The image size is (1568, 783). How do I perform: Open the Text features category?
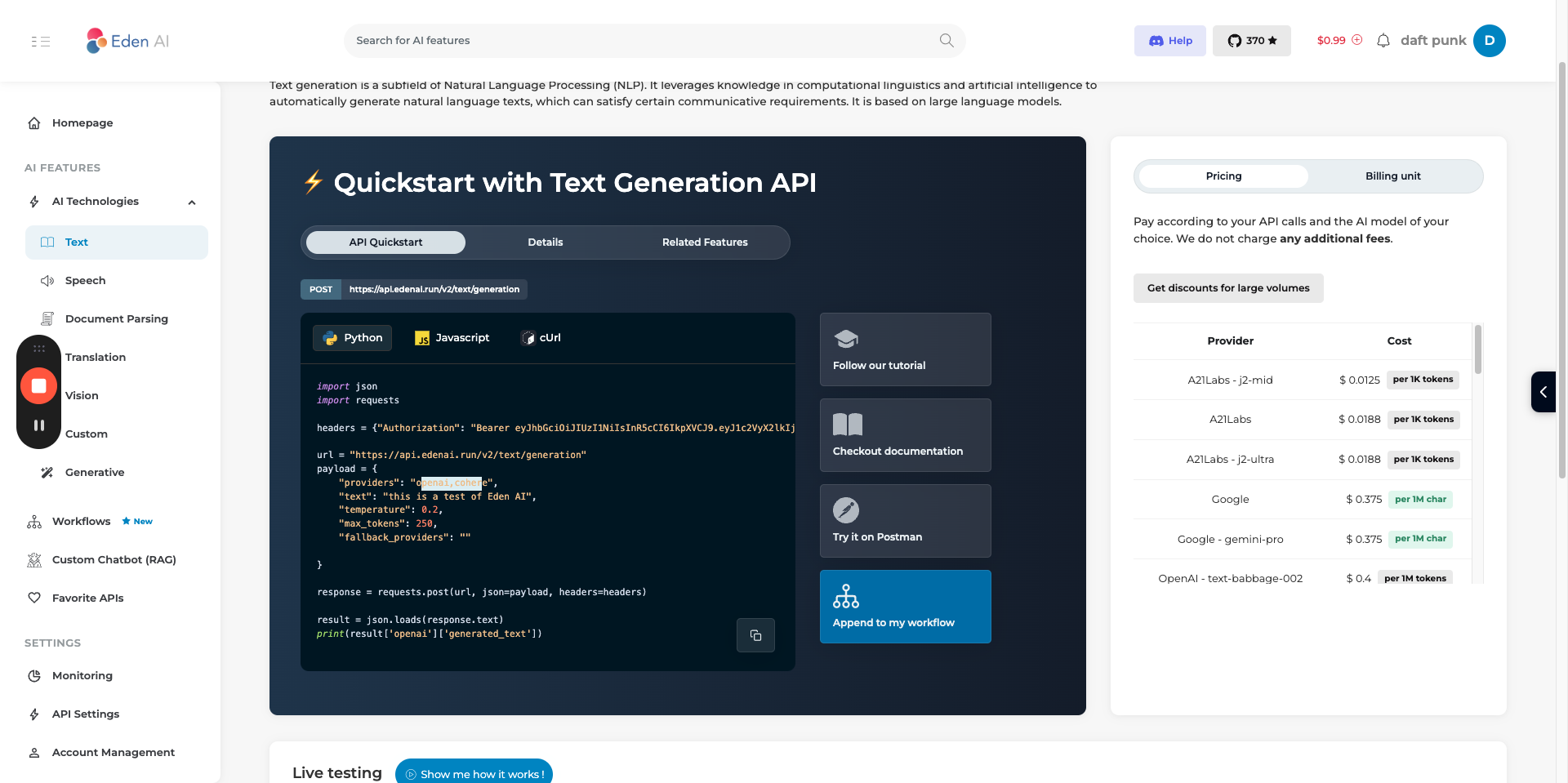pos(117,242)
